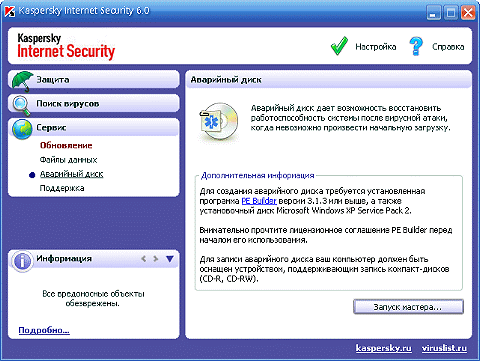
Task: Click the Информация panel header
Action: pyautogui.click(x=94, y=259)
